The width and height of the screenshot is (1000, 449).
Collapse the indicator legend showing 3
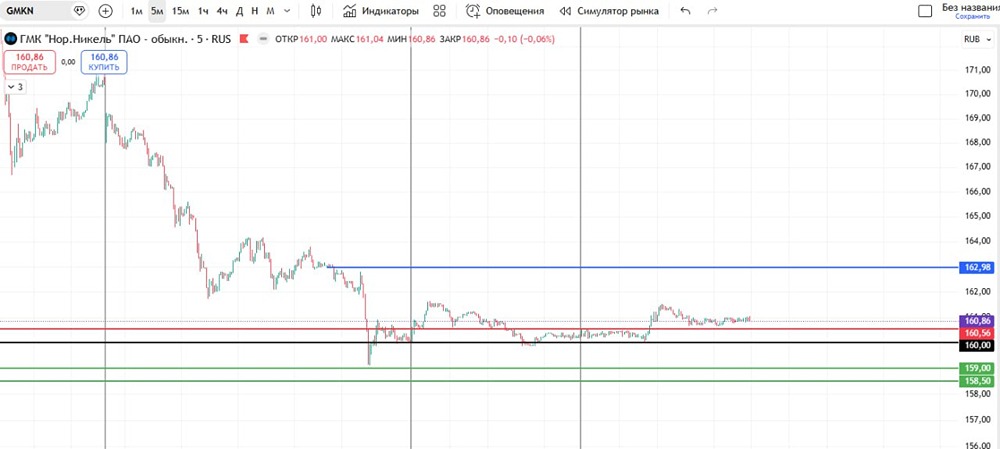click(16, 87)
